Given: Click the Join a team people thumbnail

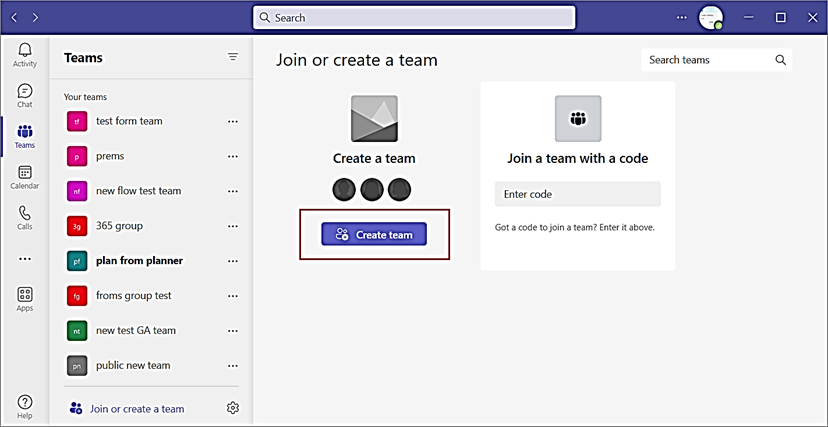Looking at the screenshot, I should 578,119.
